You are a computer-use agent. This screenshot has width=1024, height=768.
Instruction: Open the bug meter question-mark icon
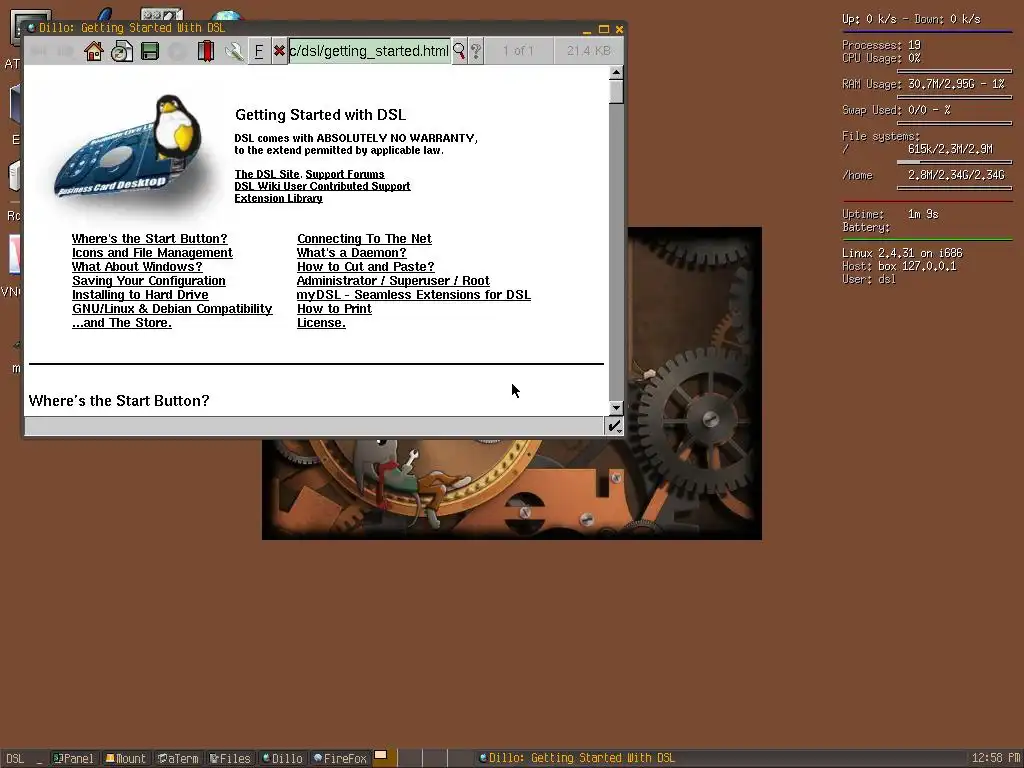476,51
